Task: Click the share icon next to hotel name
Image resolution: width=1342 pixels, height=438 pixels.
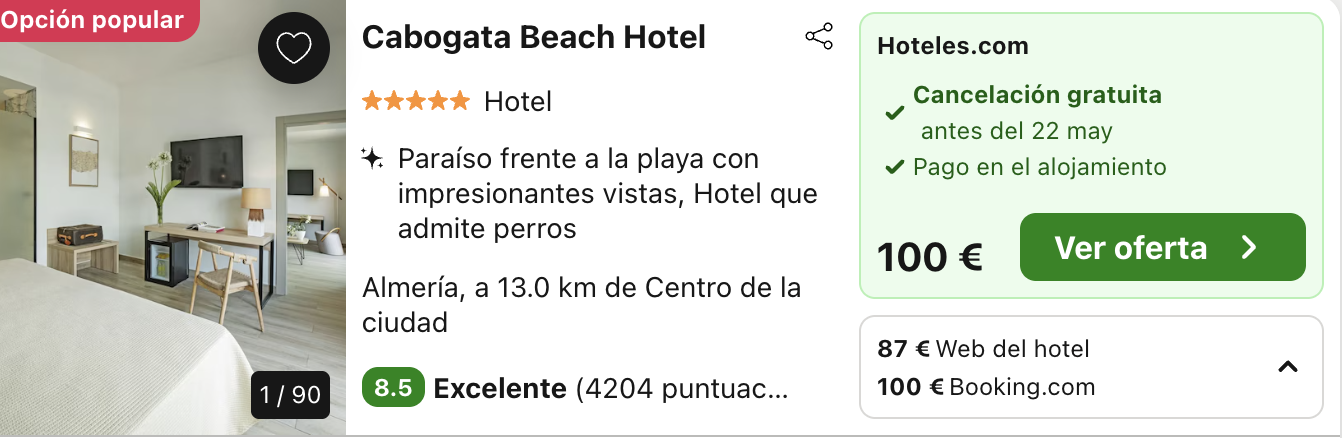Action: click(x=819, y=38)
